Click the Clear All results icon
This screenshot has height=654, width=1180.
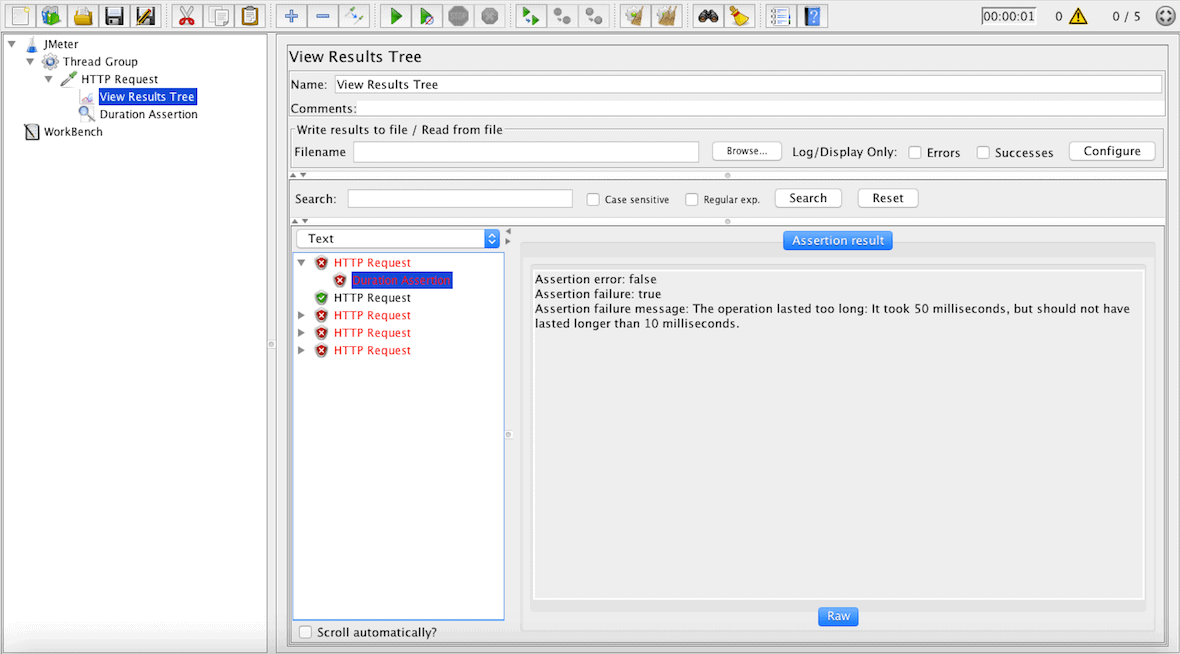pyautogui.click(x=666, y=16)
